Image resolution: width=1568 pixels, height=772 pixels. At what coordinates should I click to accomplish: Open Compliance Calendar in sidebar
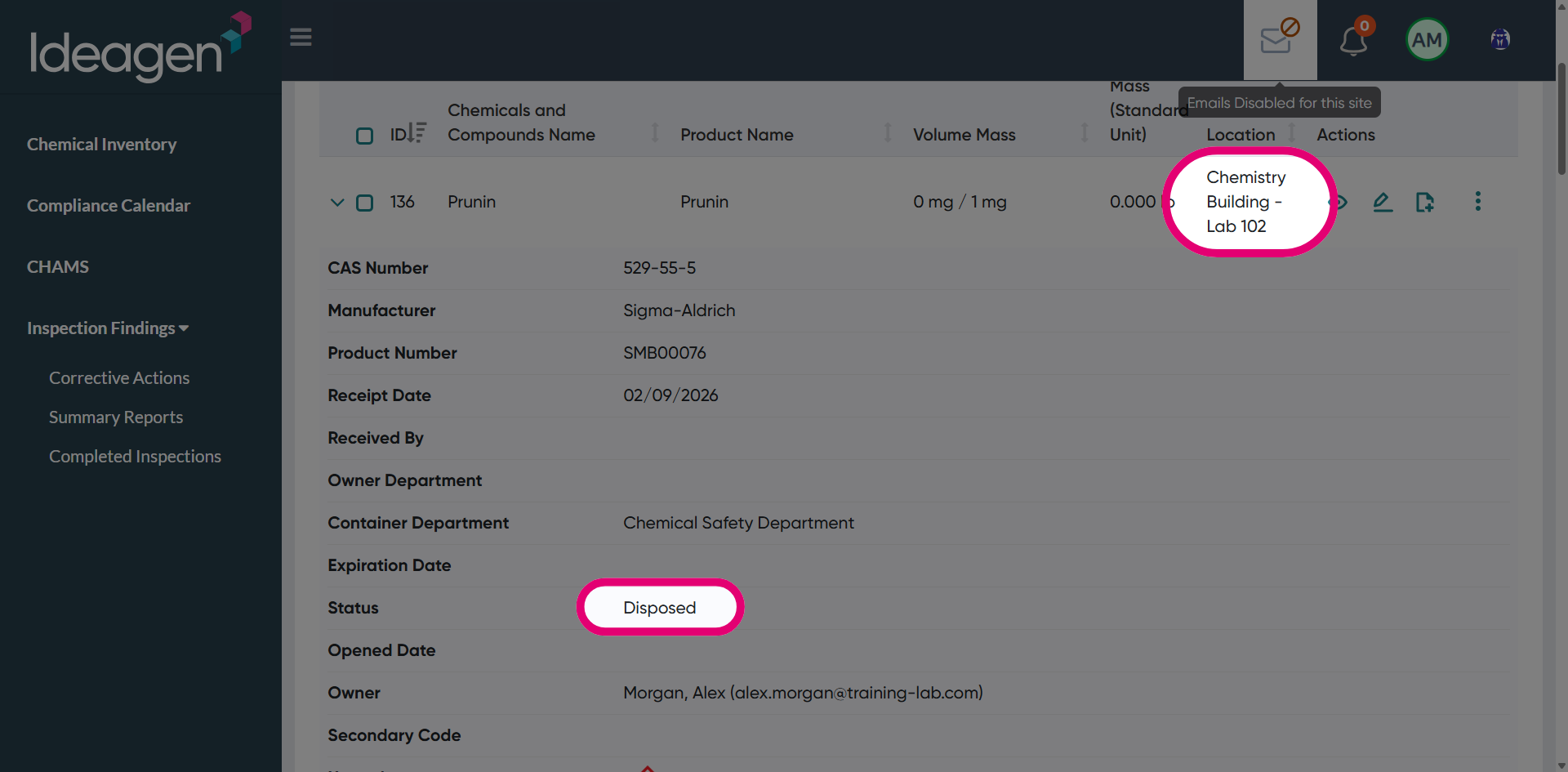[x=108, y=206]
